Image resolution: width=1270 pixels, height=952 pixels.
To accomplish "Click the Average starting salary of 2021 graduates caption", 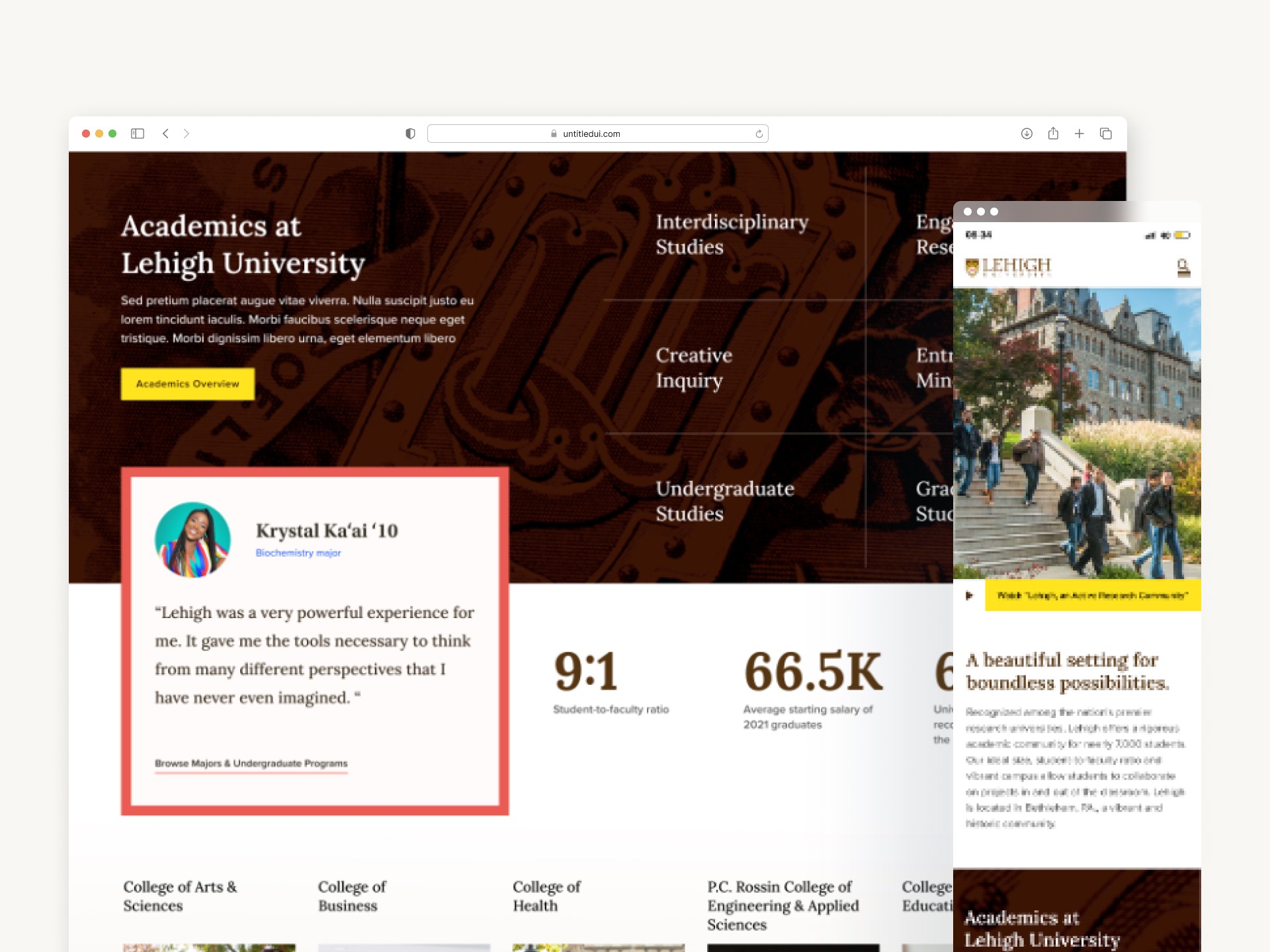I will (x=808, y=717).
